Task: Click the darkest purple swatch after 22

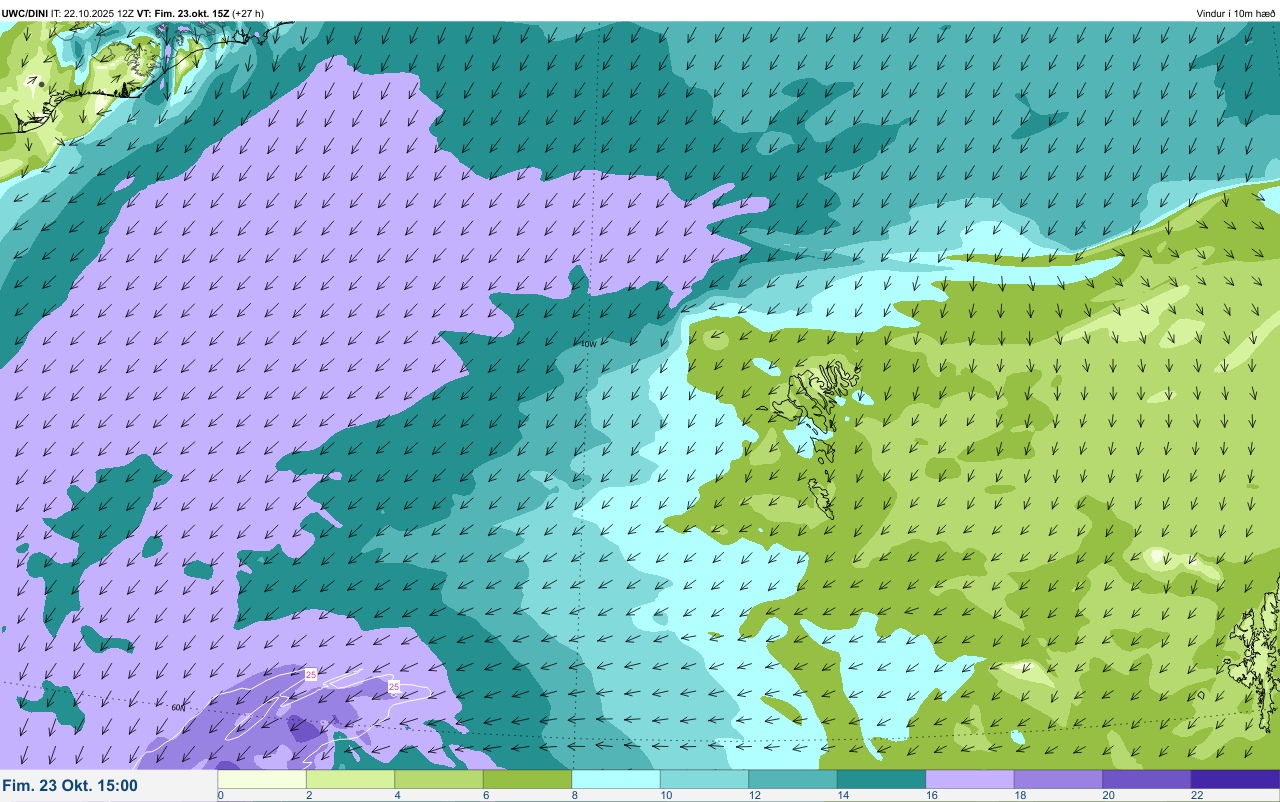Action: coord(1235,779)
